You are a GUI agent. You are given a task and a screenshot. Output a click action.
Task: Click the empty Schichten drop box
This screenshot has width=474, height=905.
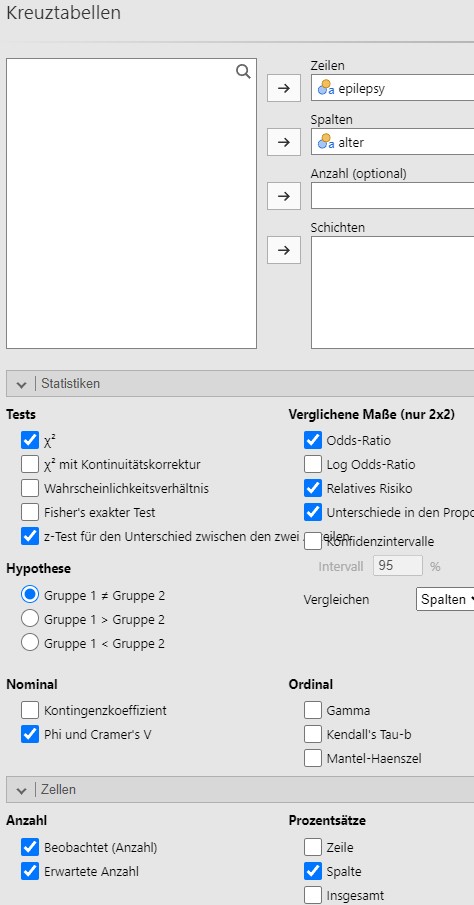coord(393,293)
